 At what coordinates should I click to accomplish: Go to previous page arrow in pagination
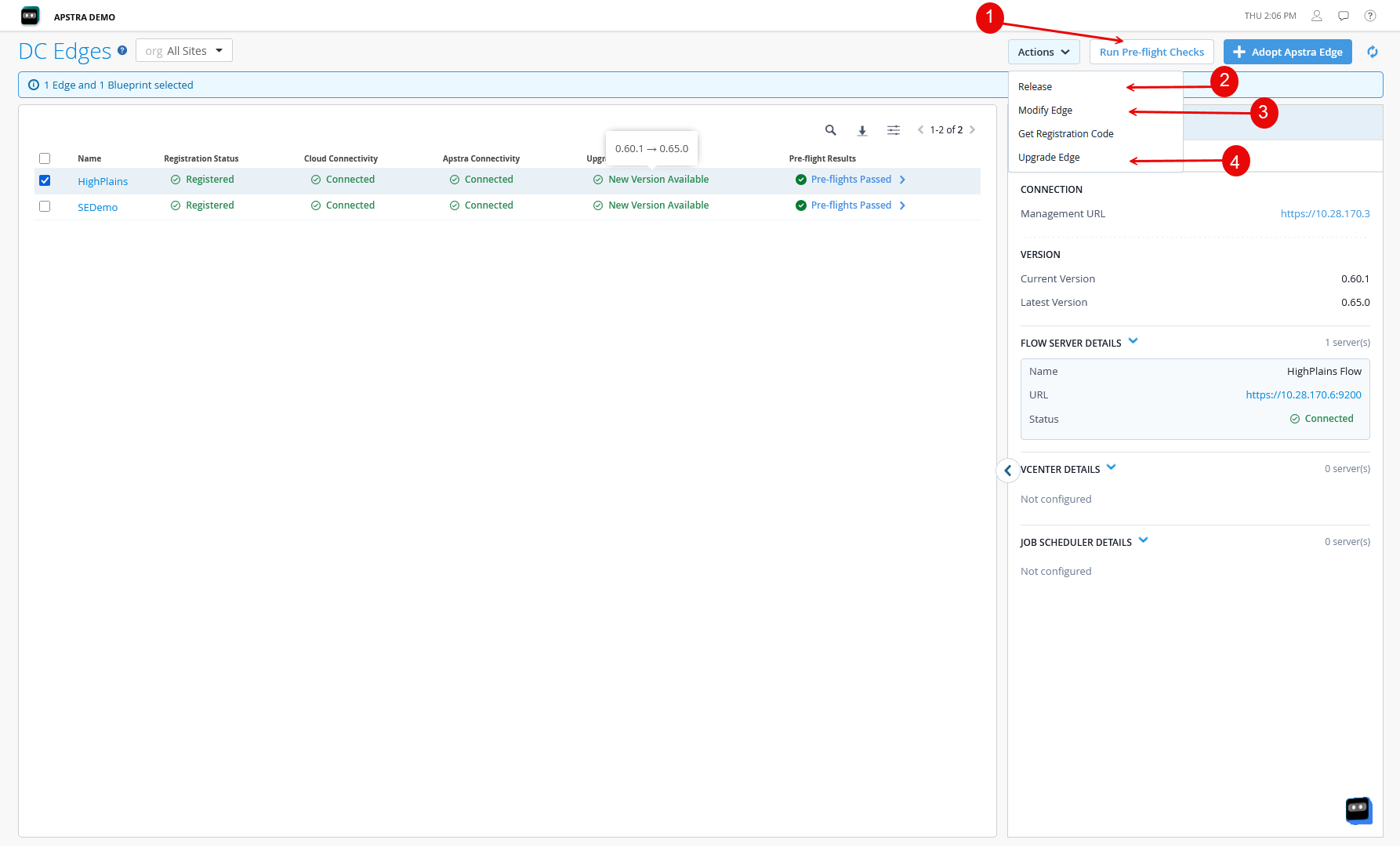tap(920, 130)
